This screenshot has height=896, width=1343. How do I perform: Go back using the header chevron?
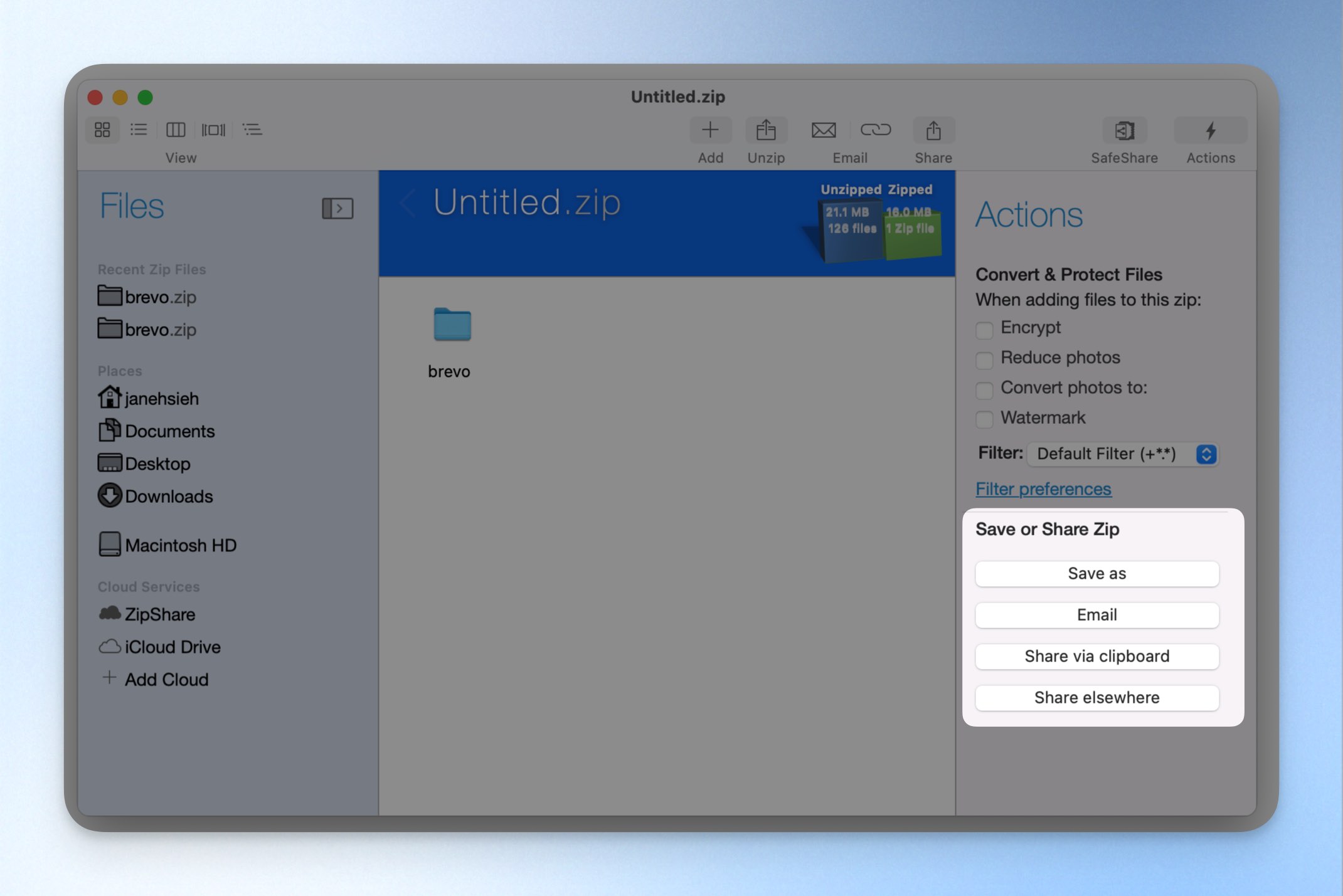[408, 203]
